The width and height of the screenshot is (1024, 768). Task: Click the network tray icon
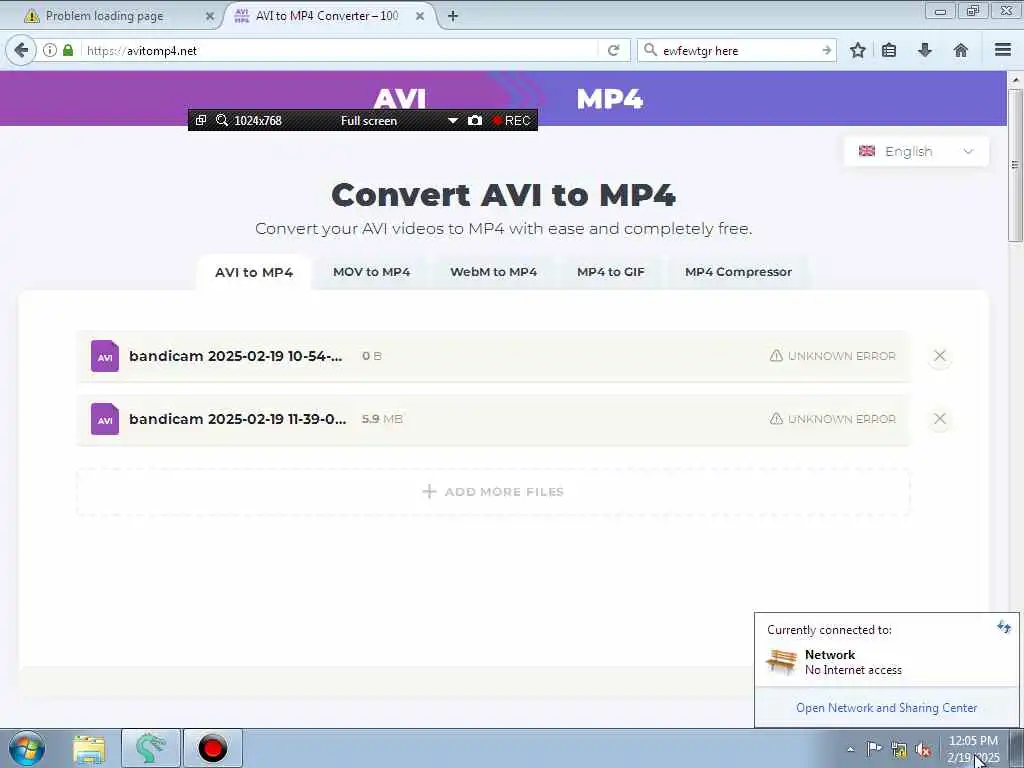[x=899, y=750]
